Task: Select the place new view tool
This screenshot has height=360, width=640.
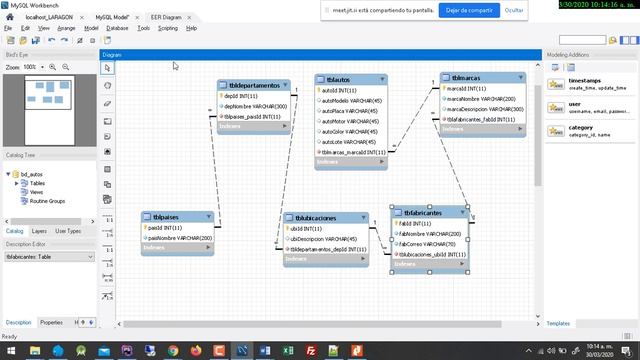Action: (107, 184)
